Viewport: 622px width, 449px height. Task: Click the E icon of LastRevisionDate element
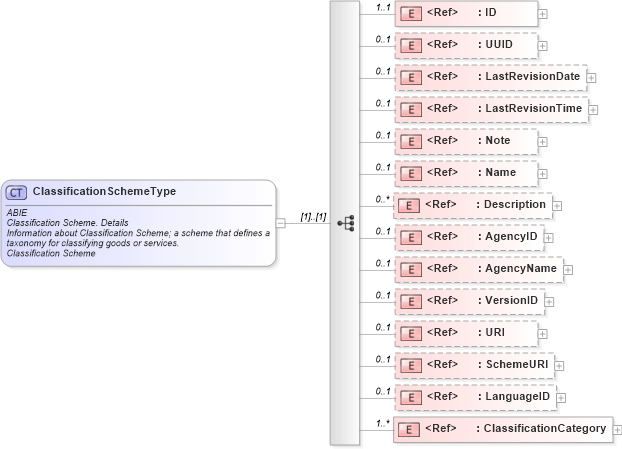point(411,78)
